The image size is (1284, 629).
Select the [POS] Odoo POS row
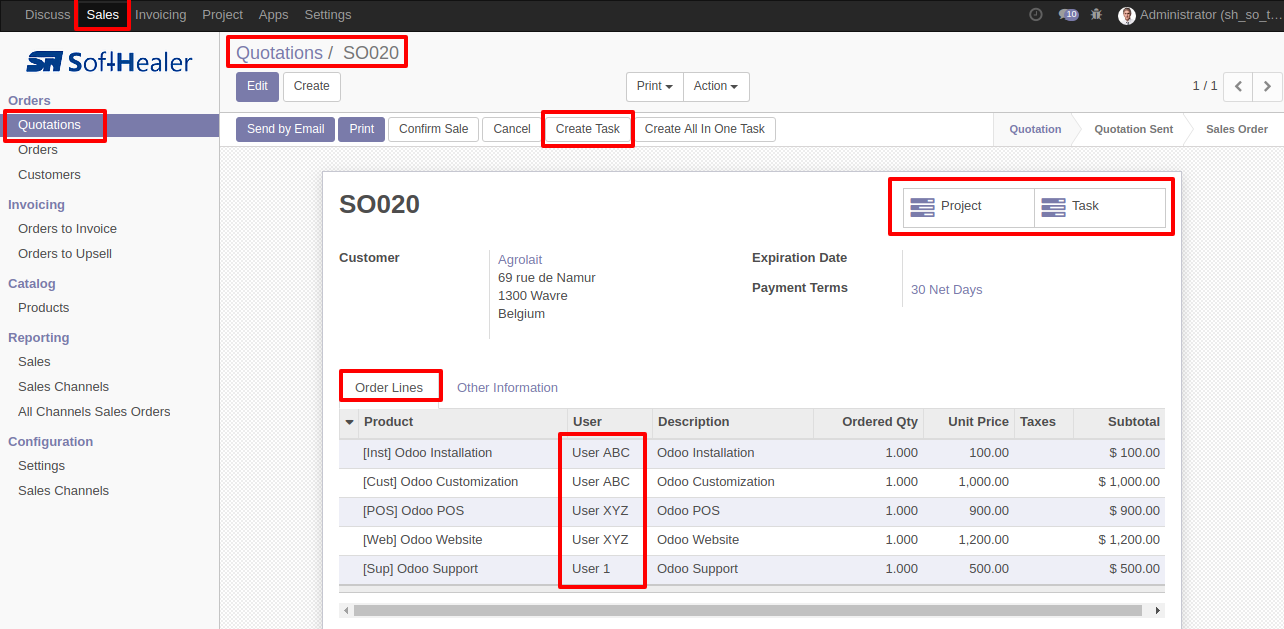[752, 511]
